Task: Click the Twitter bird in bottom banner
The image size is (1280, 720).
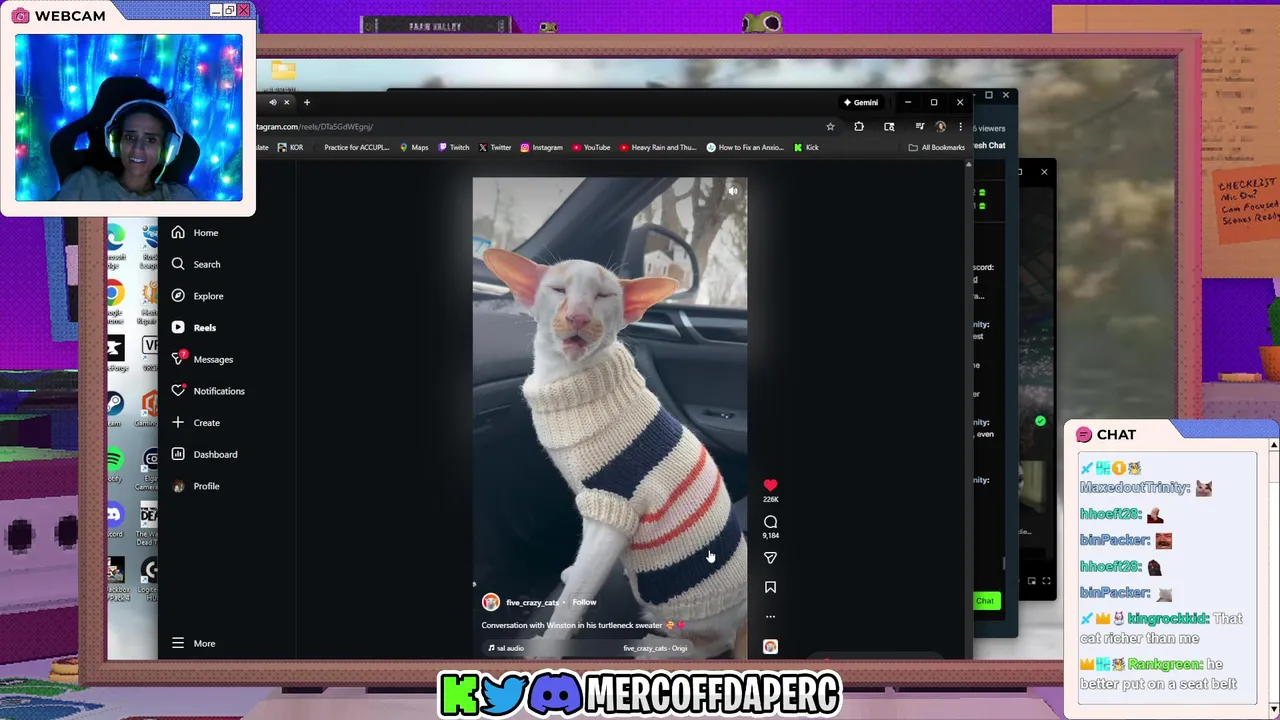Action: pyautogui.click(x=505, y=693)
